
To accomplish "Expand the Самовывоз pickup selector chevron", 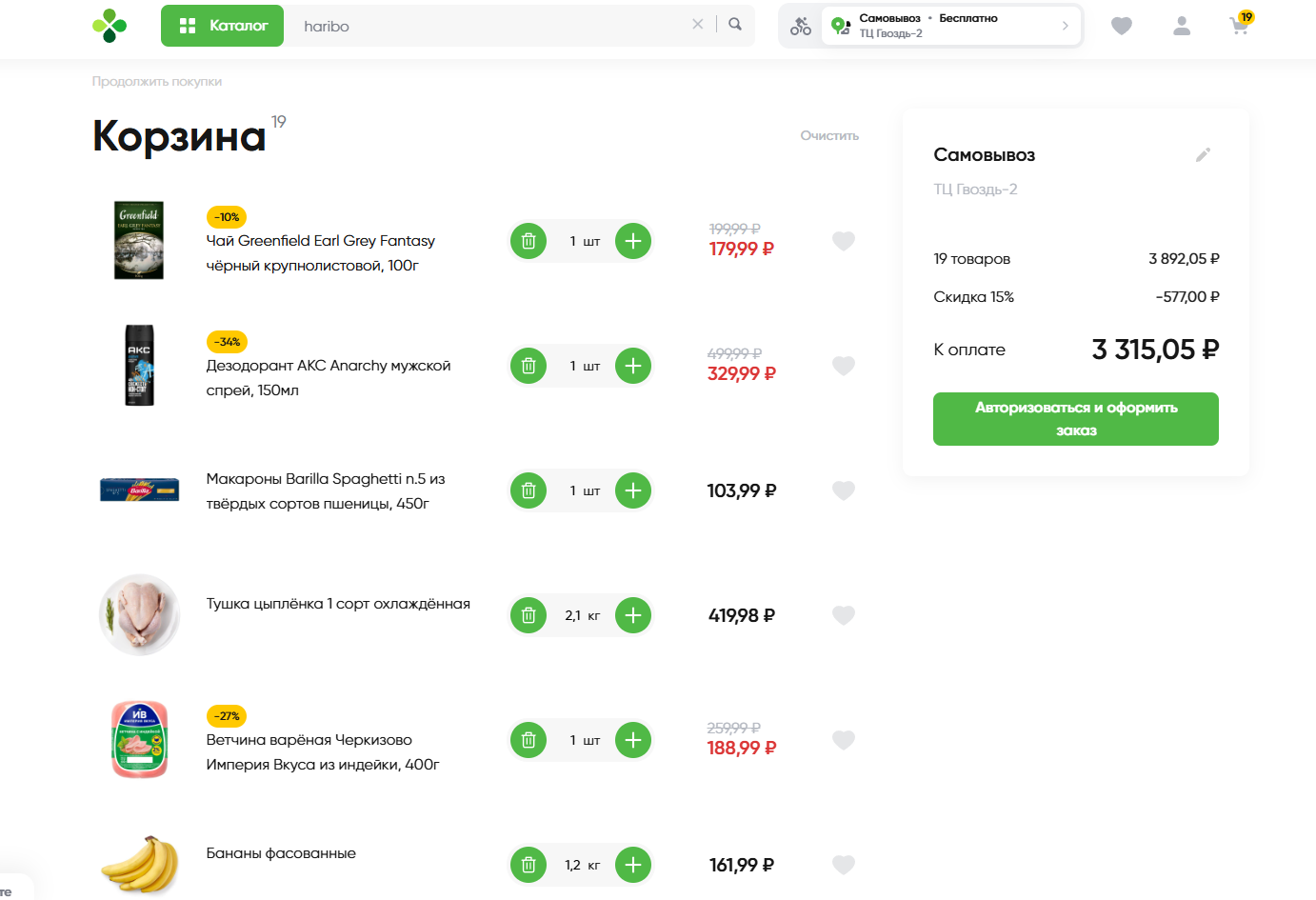I will click(1065, 26).
